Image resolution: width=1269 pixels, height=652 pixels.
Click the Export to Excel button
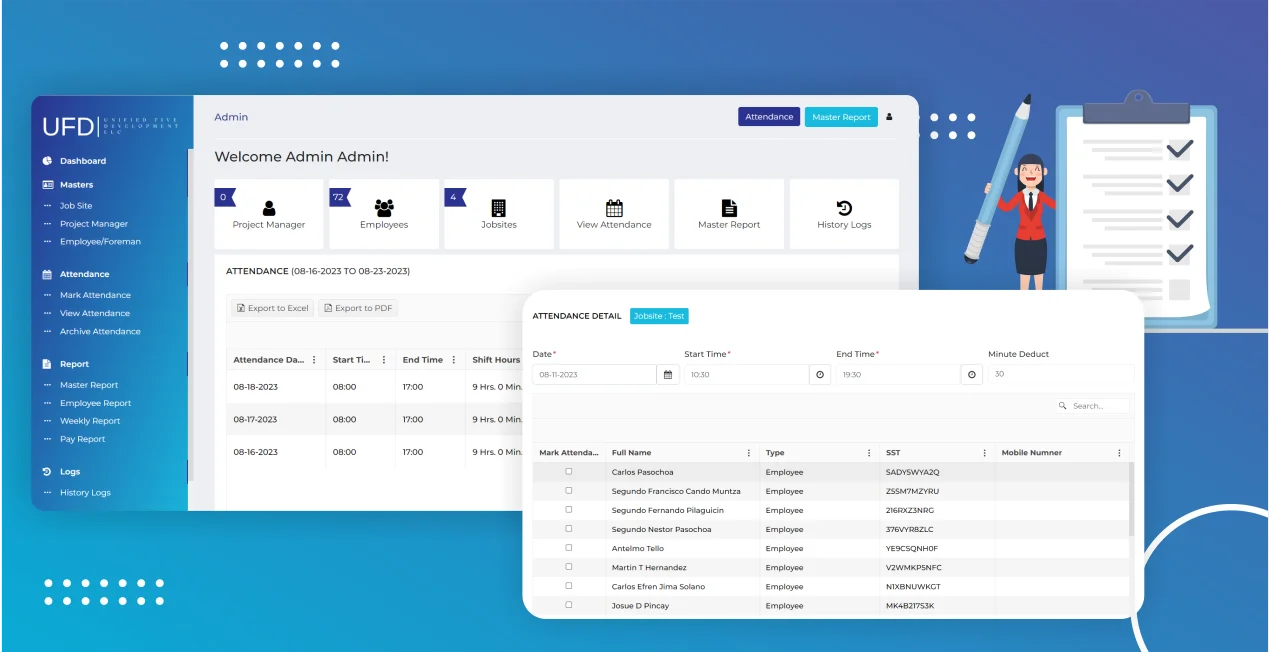tap(272, 308)
